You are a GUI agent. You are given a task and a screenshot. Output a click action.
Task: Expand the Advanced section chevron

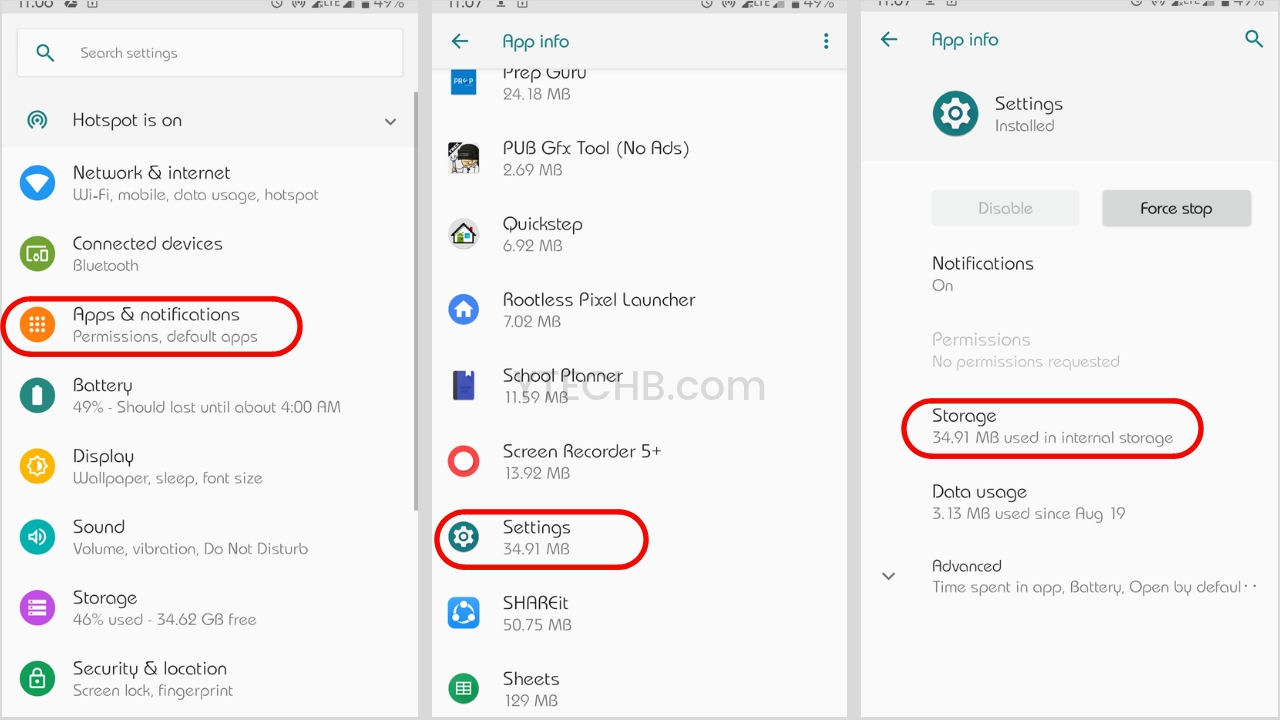(889, 576)
